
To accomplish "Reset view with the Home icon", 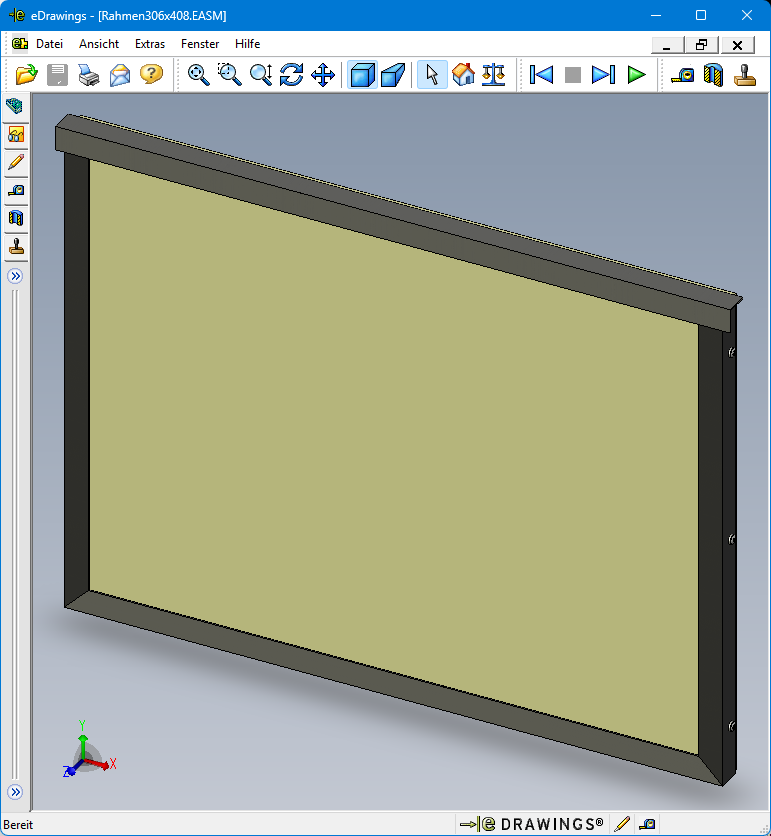I will tap(463, 75).
